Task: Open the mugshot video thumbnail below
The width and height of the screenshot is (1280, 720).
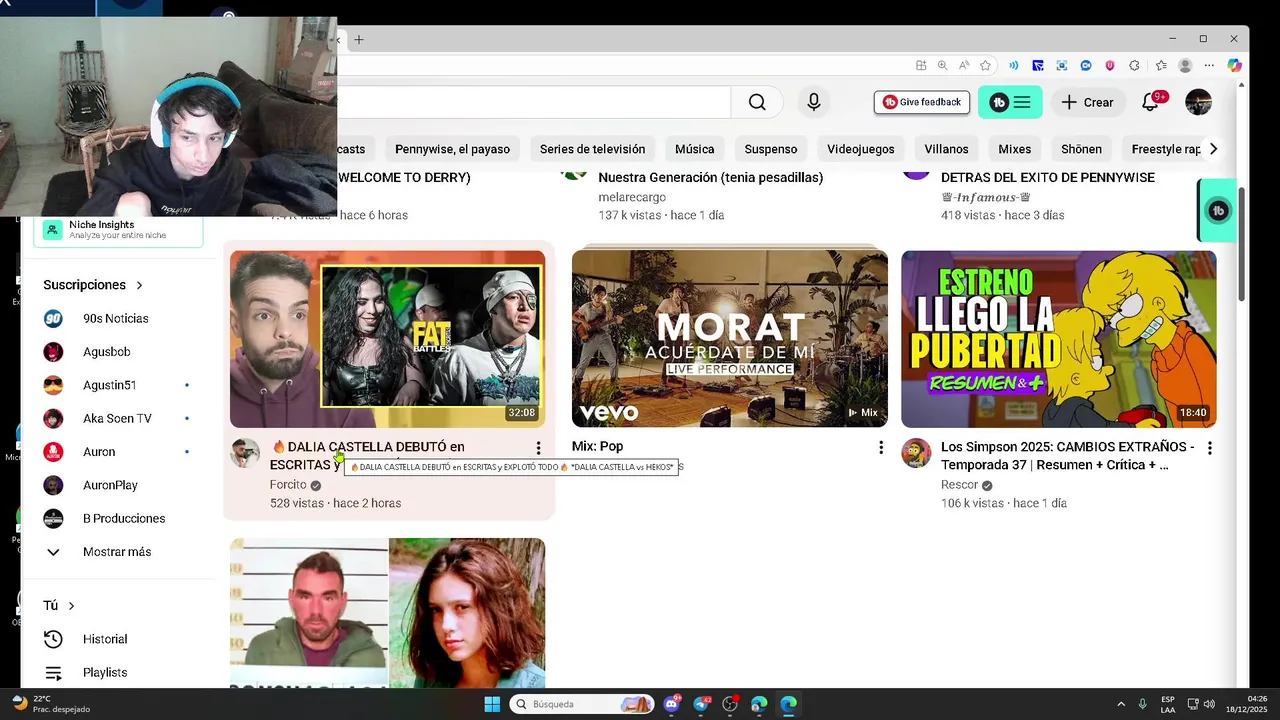Action: [388, 613]
